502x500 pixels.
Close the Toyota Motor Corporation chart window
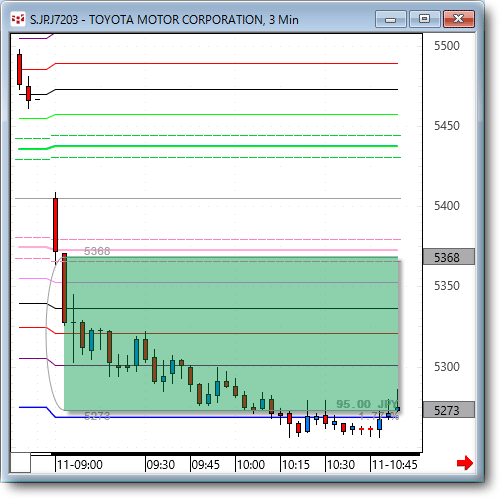tap(459, 19)
